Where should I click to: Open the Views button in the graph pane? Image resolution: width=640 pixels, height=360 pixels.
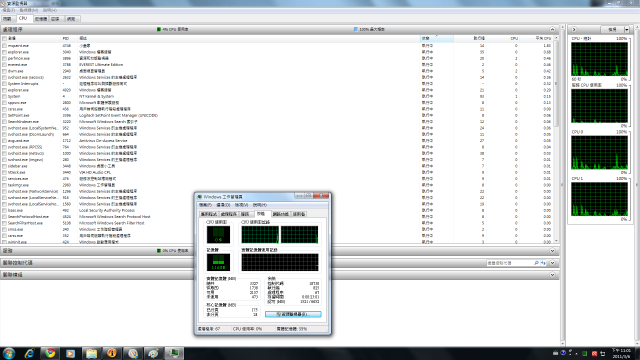click(612, 29)
